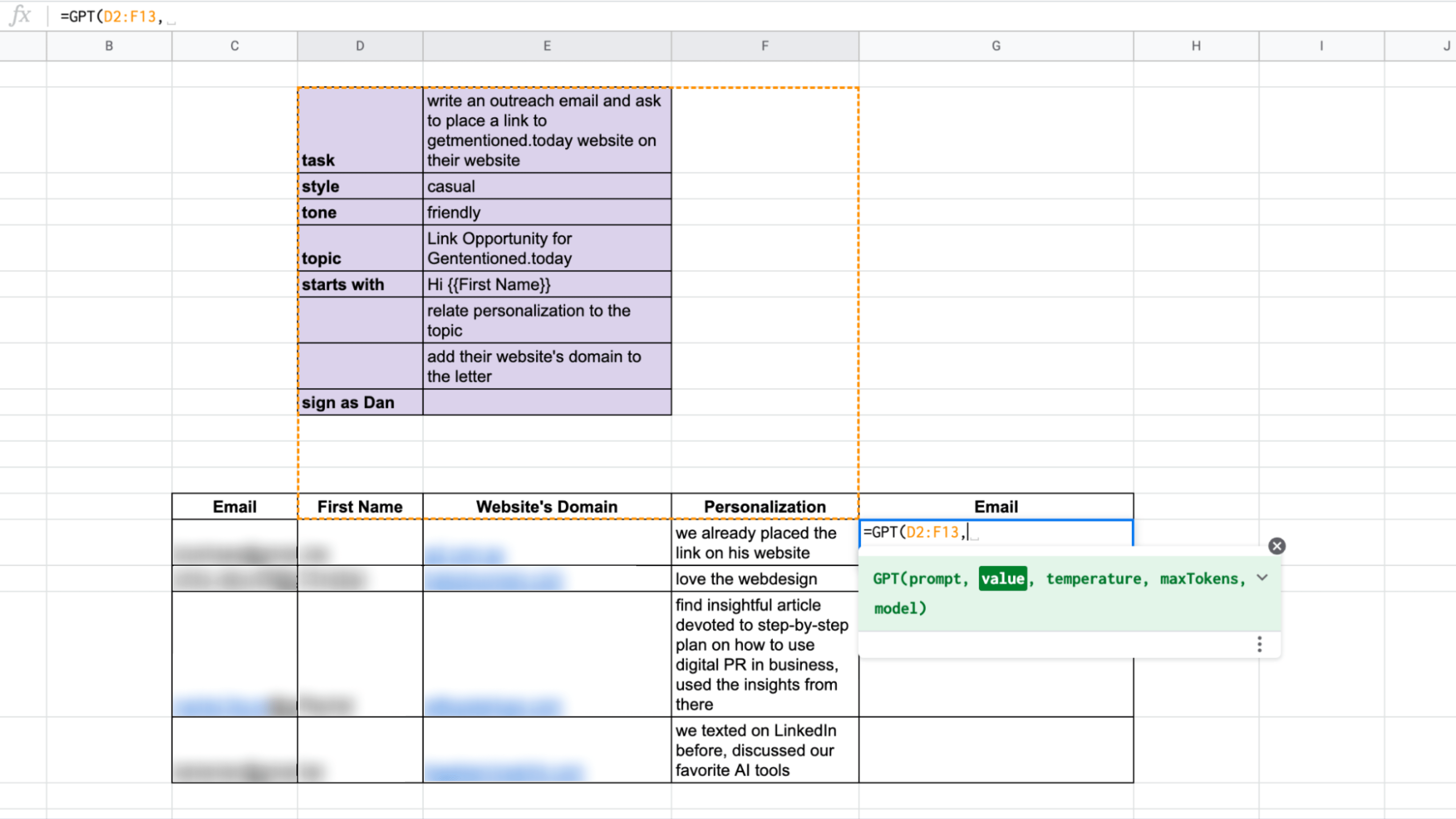Expand the GPT function help chevron
Viewport: 1456px width, 819px height.
tap(1262, 577)
